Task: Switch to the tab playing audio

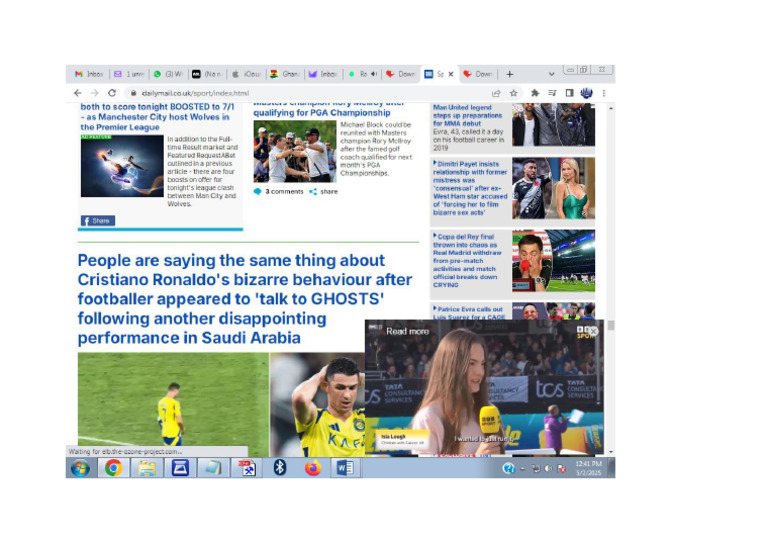Action: pyautogui.click(x=362, y=74)
